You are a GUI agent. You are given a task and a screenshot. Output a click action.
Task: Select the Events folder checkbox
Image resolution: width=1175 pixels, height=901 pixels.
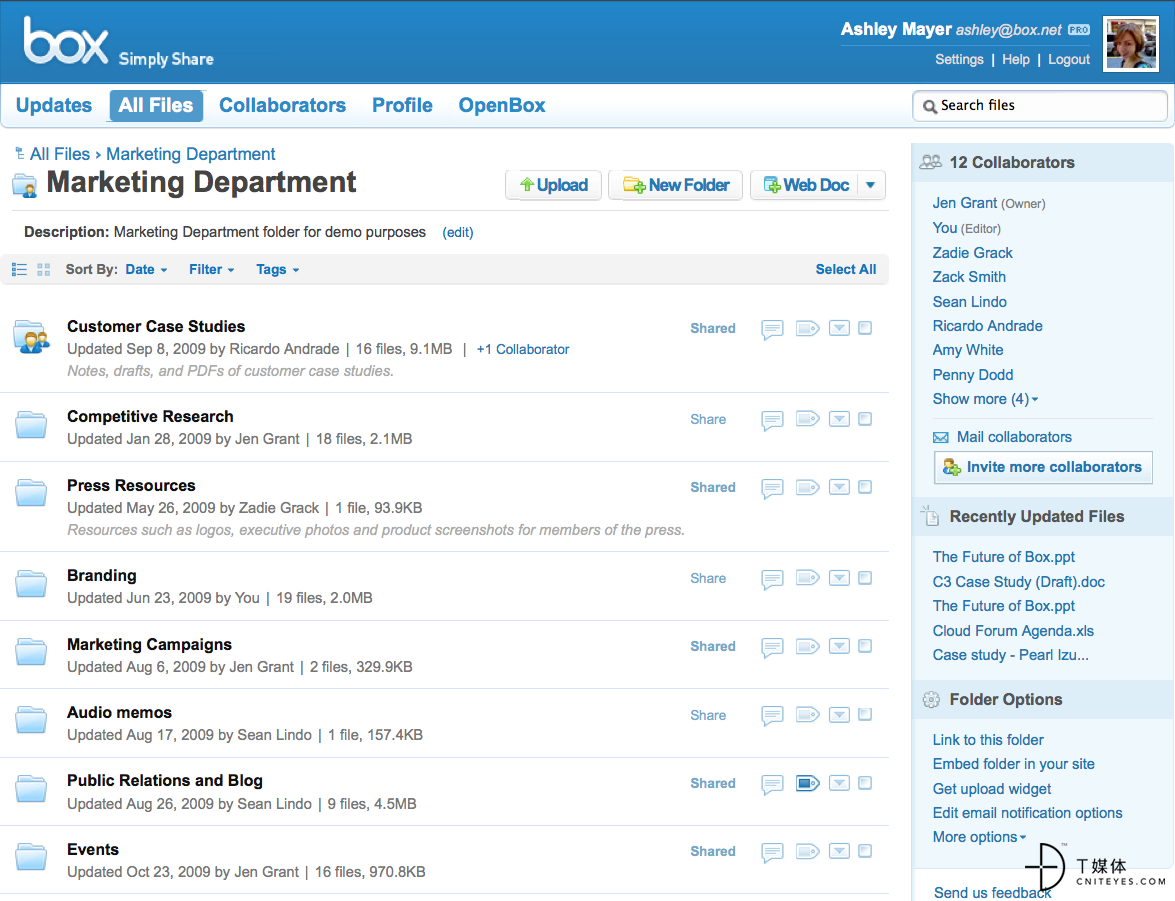click(865, 852)
